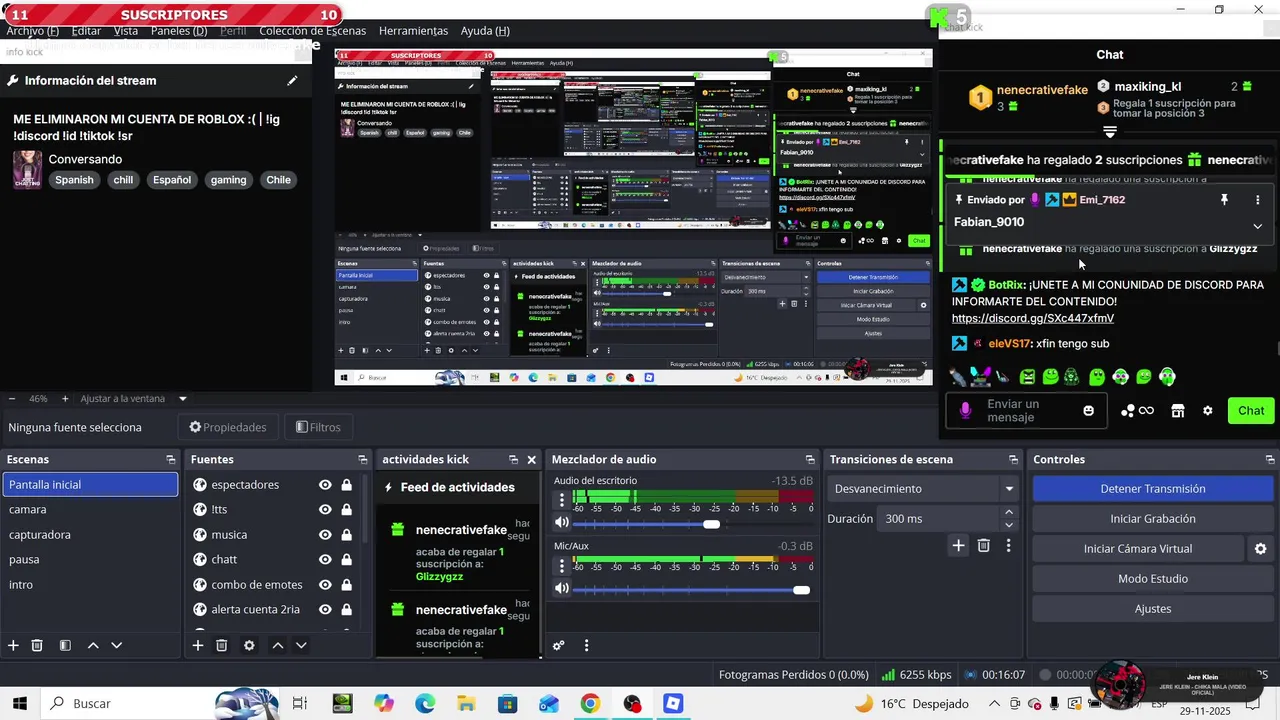Open Herramientas menu
The image size is (1280, 720).
413,31
